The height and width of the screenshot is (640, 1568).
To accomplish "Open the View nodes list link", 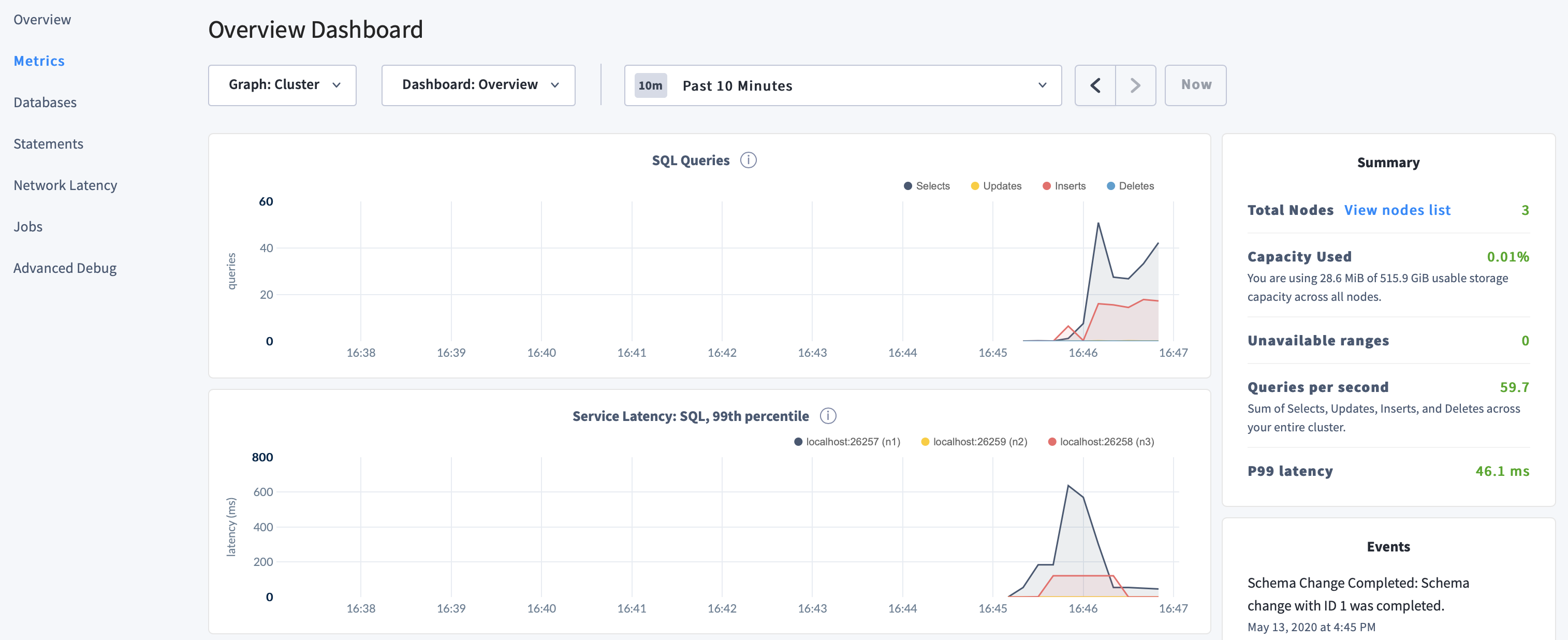I will coord(1398,210).
